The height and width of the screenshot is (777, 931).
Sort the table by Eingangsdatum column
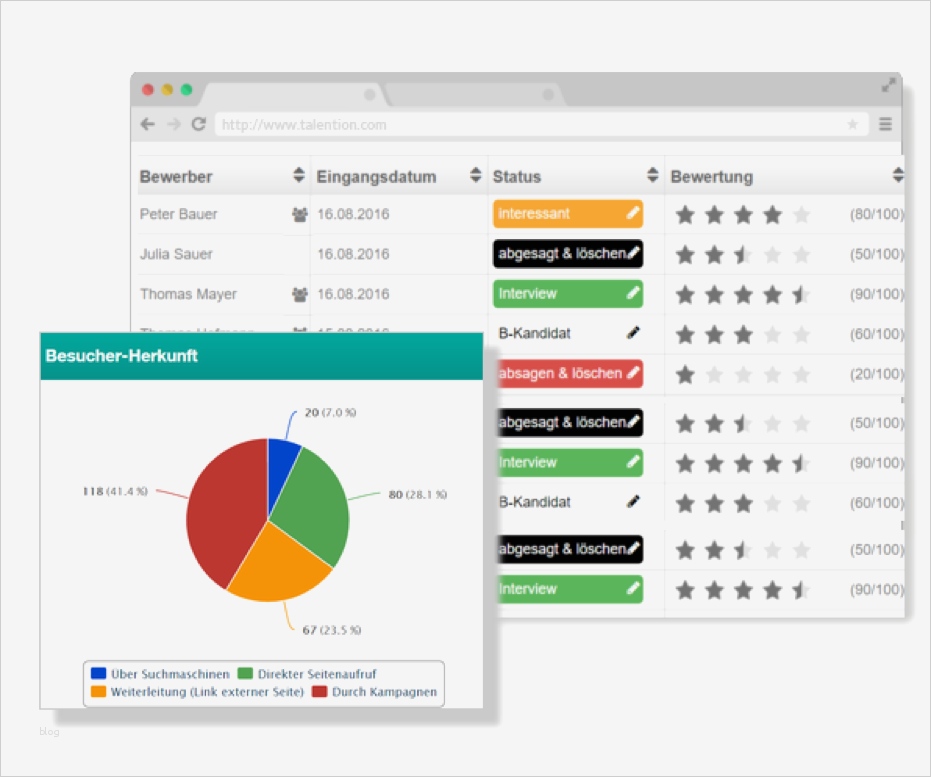click(476, 175)
